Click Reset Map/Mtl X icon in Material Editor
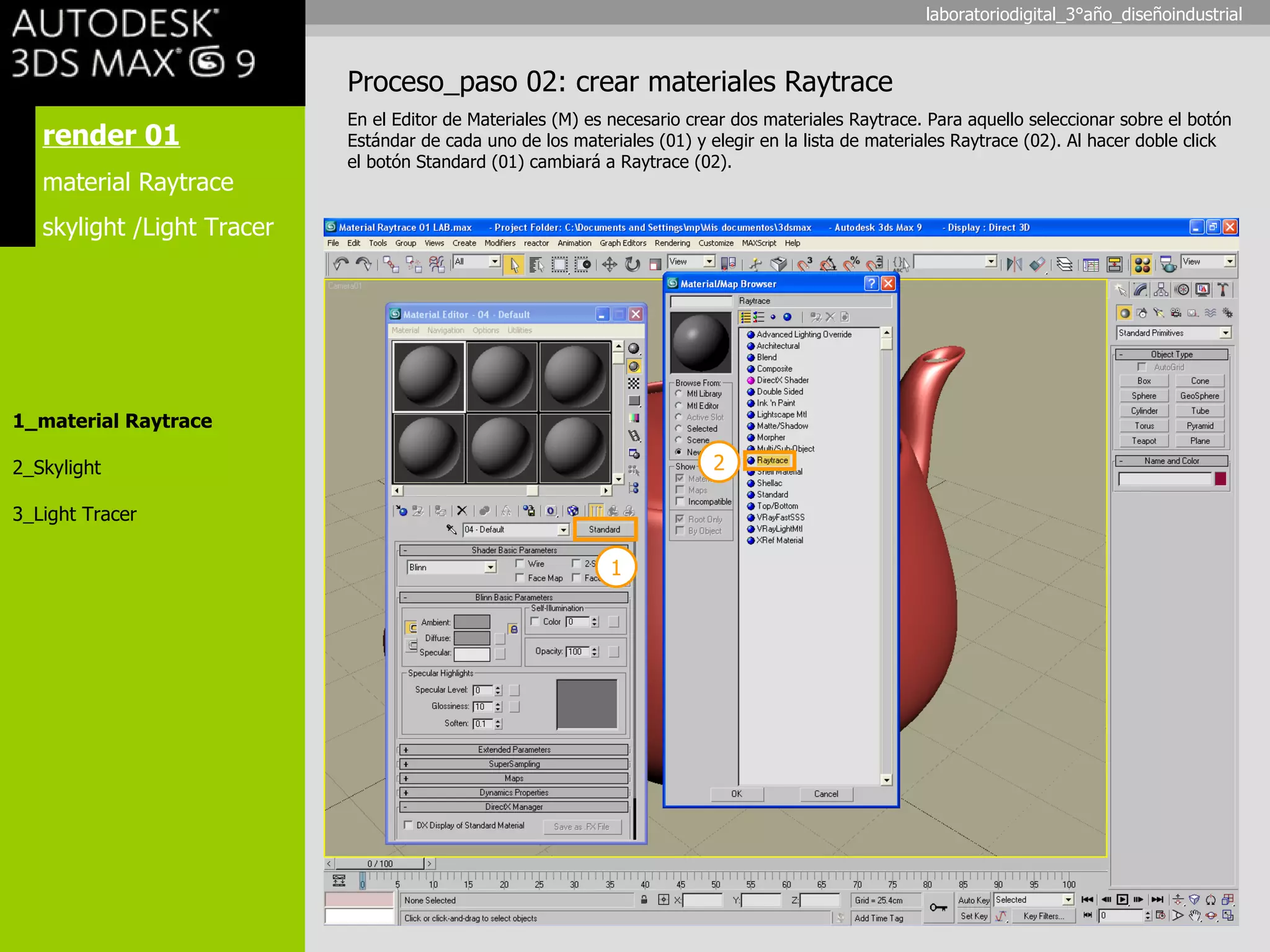Image resolution: width=1270 pixels, height=952 pixels. (x=462, y=511)
